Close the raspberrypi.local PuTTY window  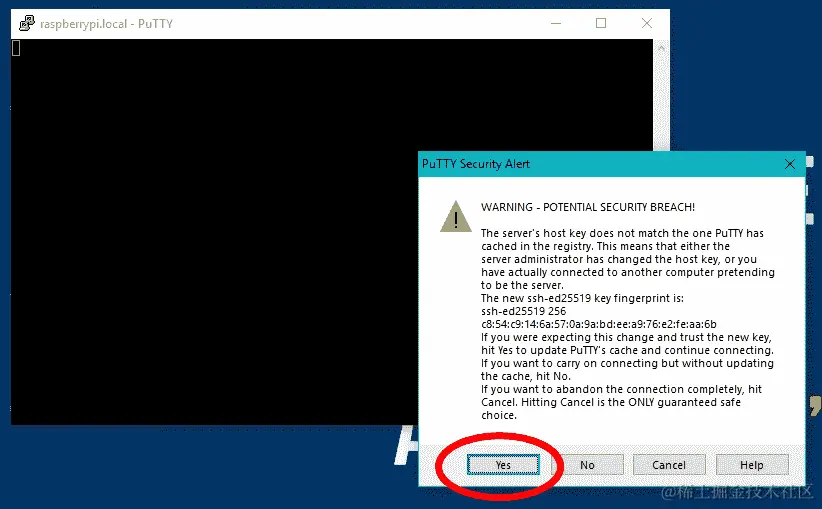point(647,24)
